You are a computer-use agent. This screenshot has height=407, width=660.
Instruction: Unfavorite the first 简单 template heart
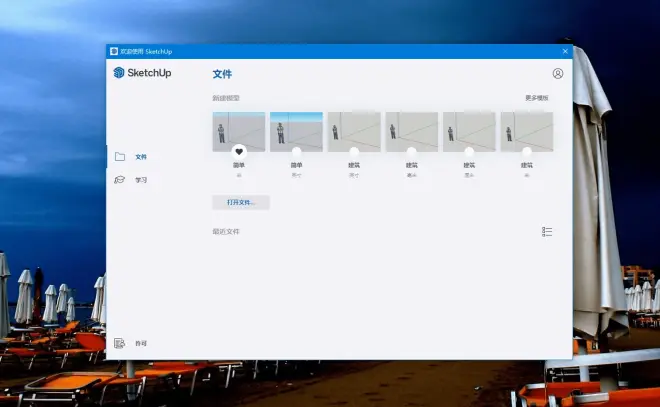tap(239, 152)
